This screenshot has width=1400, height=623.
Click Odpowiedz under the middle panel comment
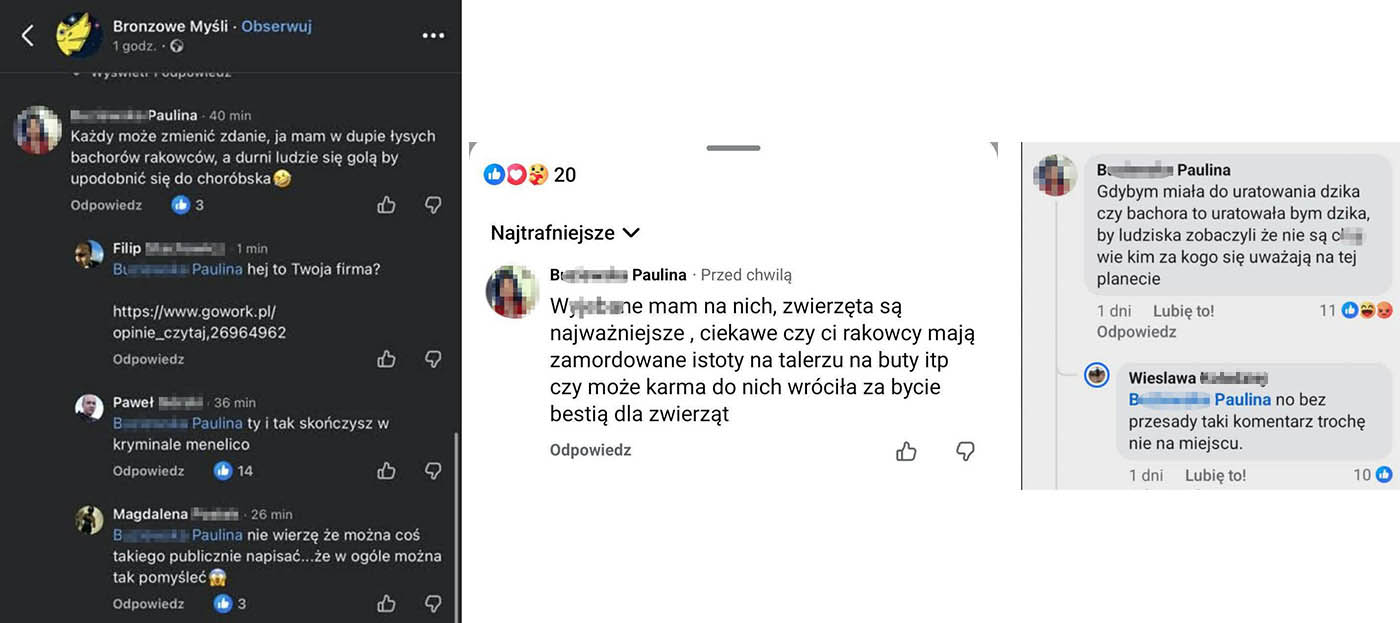[590, 450]
